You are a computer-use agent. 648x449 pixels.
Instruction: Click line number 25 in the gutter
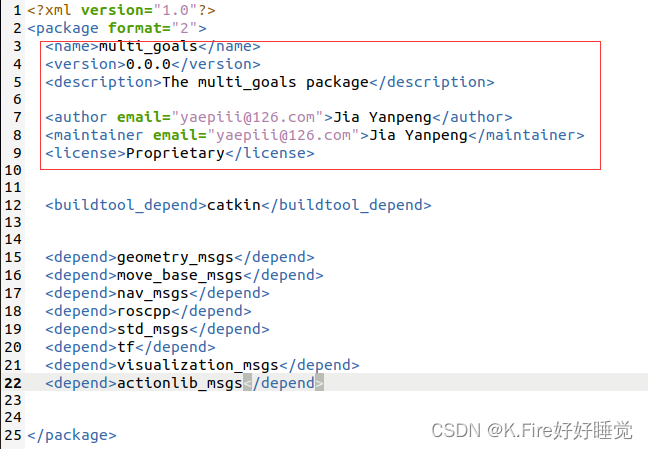point(13,435)
